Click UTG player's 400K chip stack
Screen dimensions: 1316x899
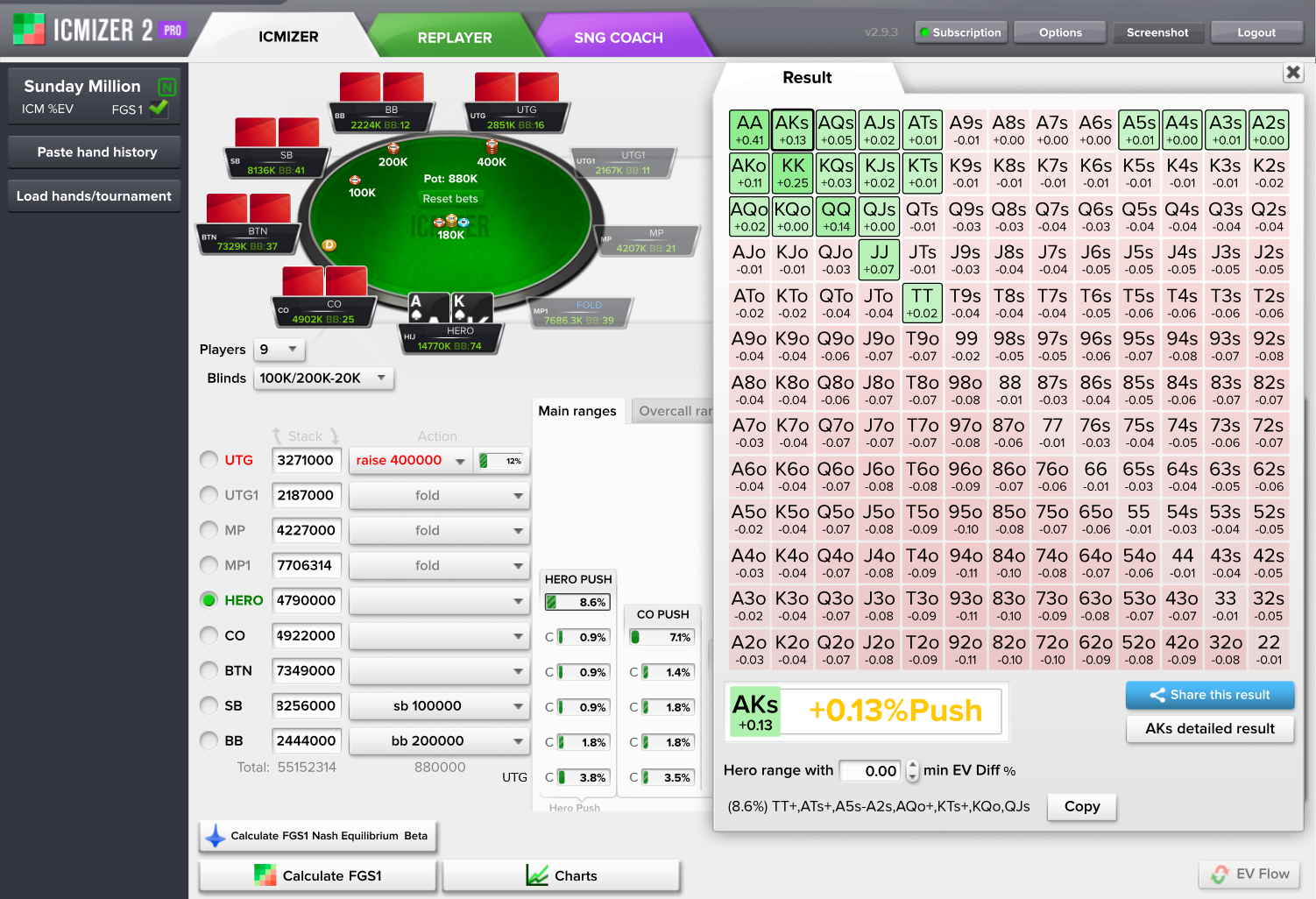click(x=492, y=145)
